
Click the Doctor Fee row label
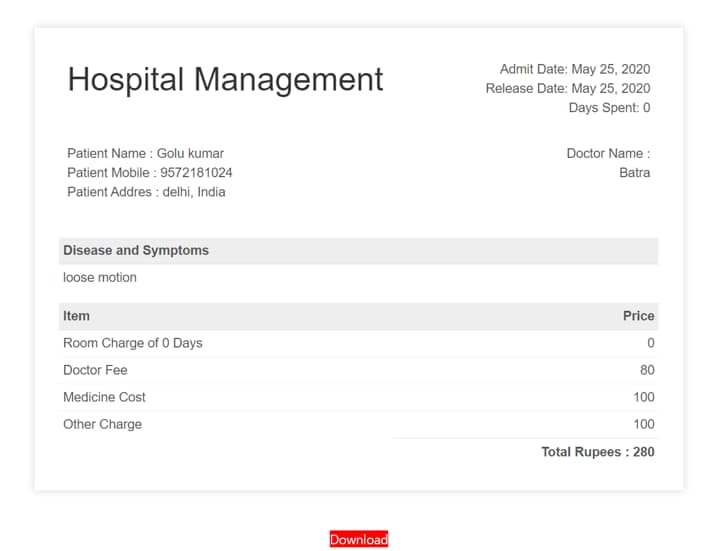click(x=95, y=370)
